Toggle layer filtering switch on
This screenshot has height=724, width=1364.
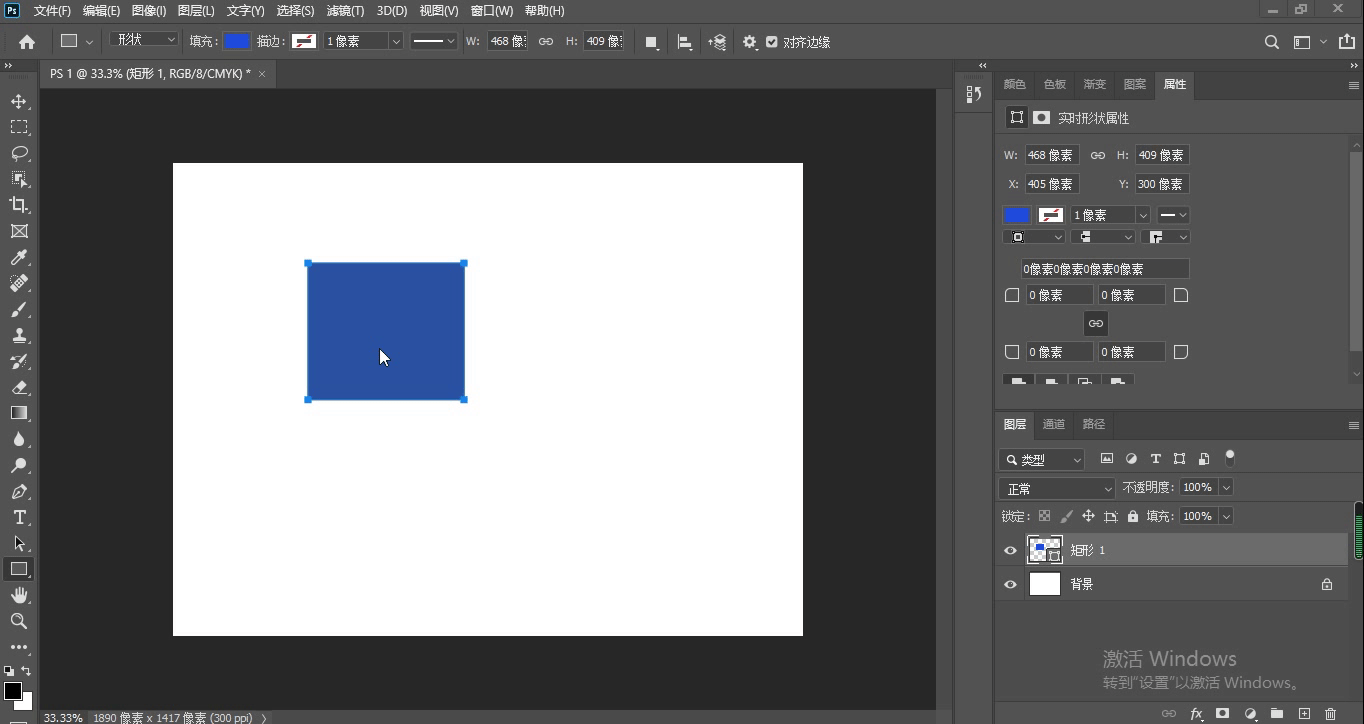[1230, 458]
